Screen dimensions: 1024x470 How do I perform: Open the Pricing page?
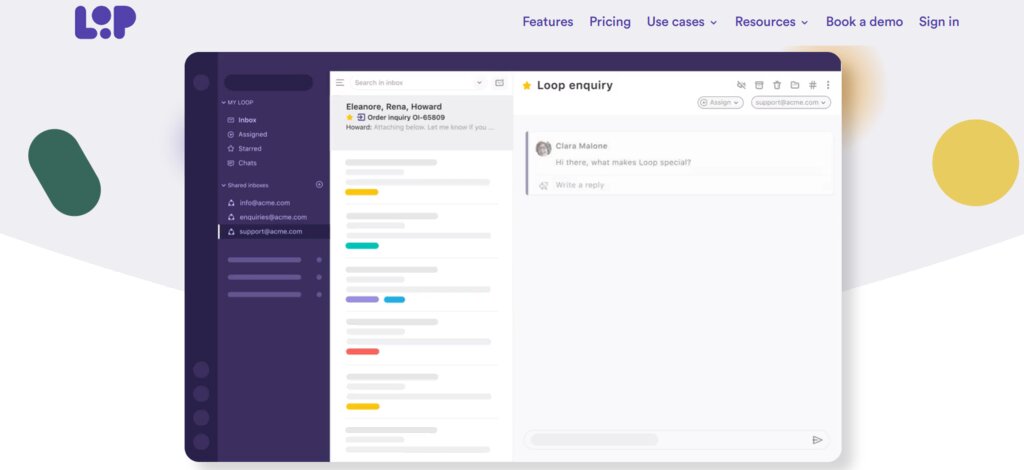[609, 22]
